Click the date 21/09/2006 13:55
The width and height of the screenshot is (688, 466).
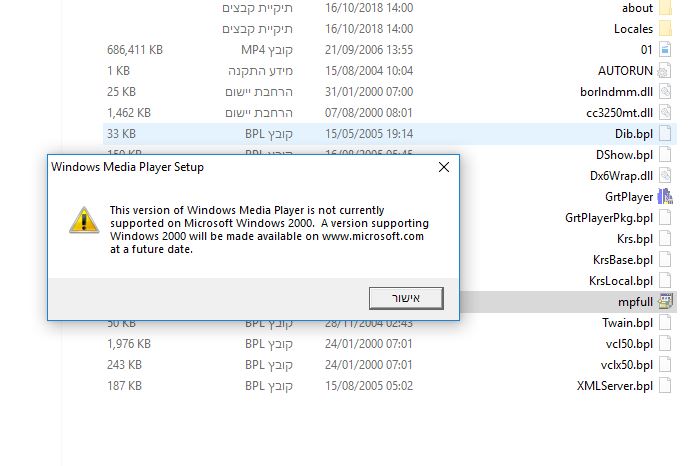pos(369,50)
